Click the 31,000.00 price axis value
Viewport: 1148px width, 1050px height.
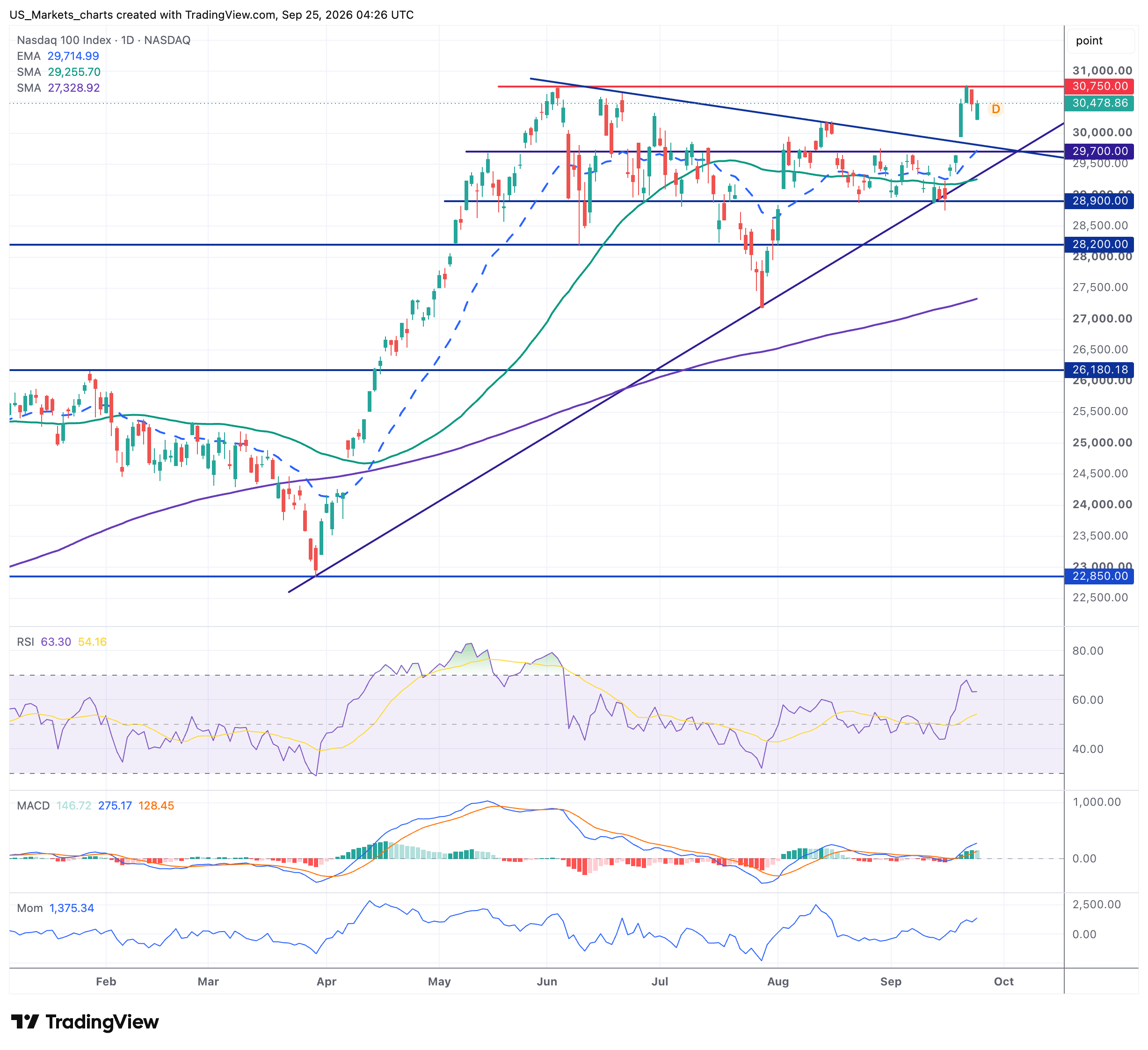coord(1102,71)
